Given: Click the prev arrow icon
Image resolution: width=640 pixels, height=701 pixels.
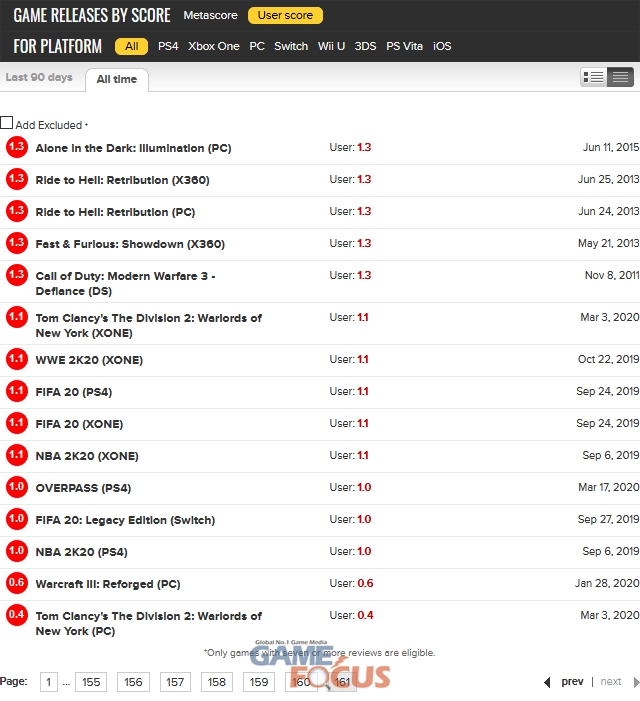Looking at the screenshot, I should (547, 682).
